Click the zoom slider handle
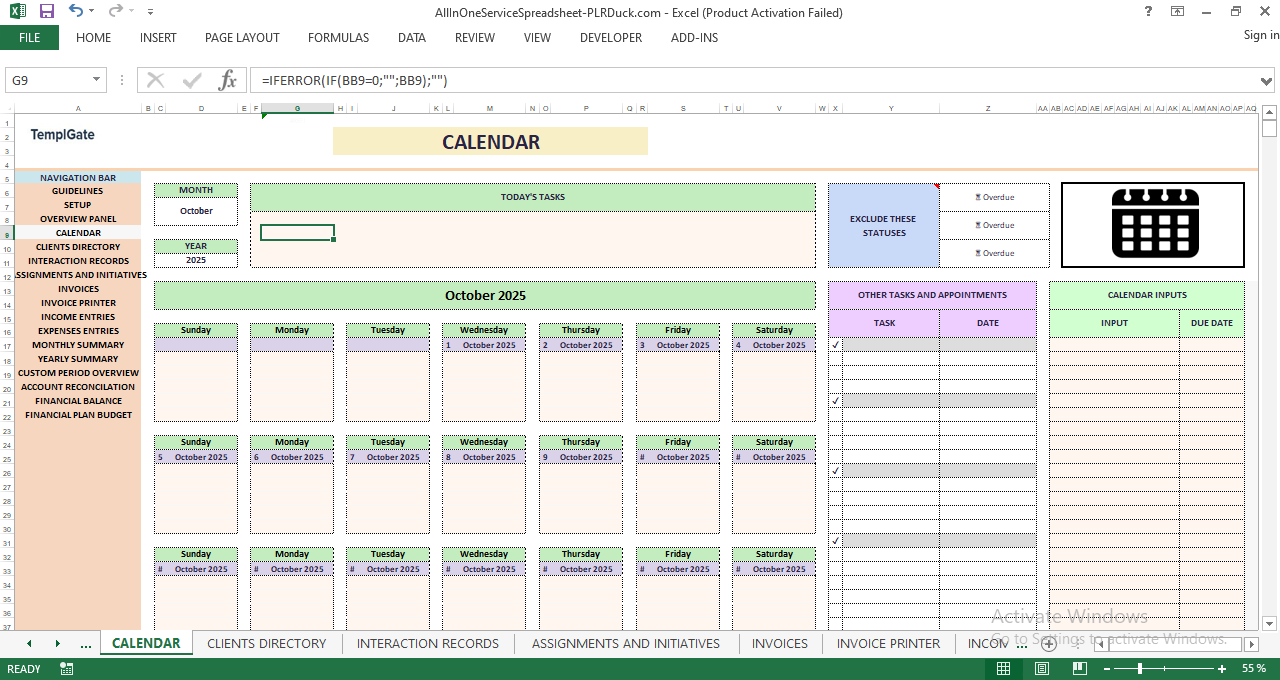 (x=1140, y=668)
